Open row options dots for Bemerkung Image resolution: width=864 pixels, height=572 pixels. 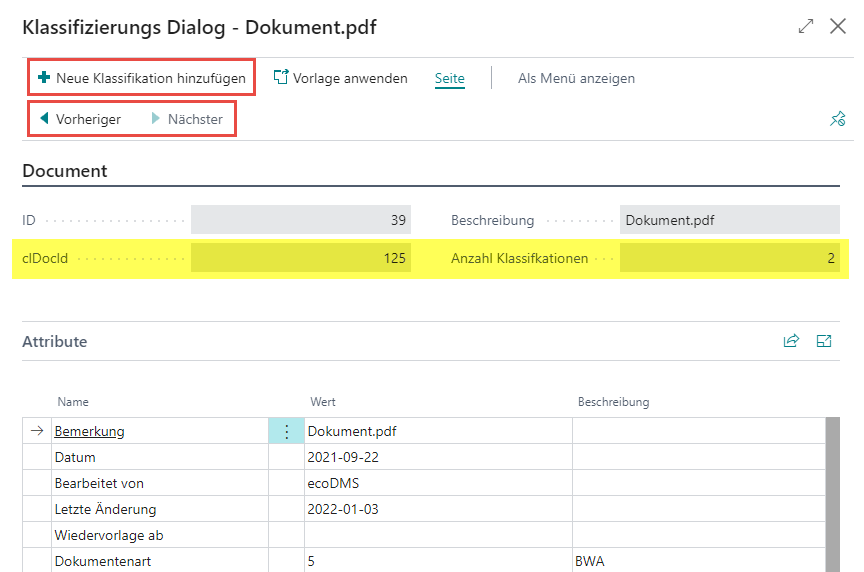pos(287,431)
